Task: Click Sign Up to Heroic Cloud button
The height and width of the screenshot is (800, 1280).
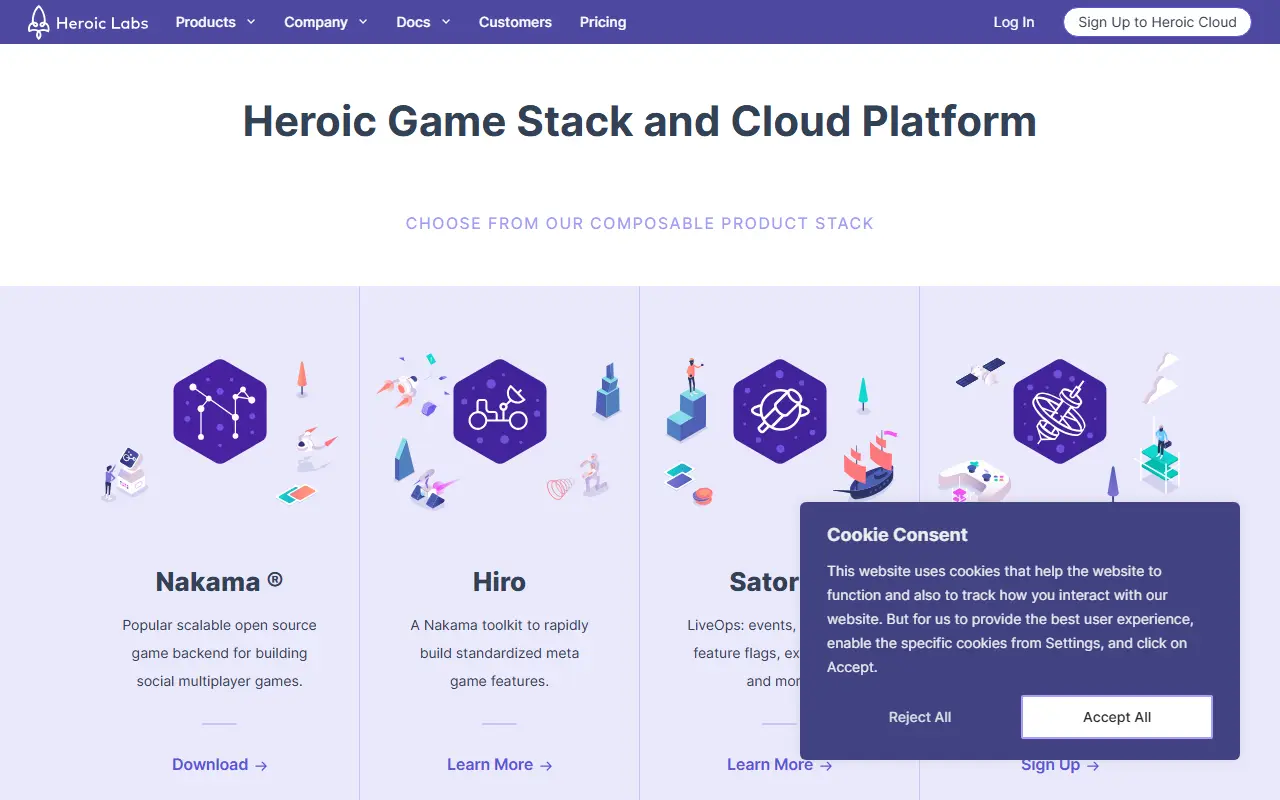Action: point(1157,22)
